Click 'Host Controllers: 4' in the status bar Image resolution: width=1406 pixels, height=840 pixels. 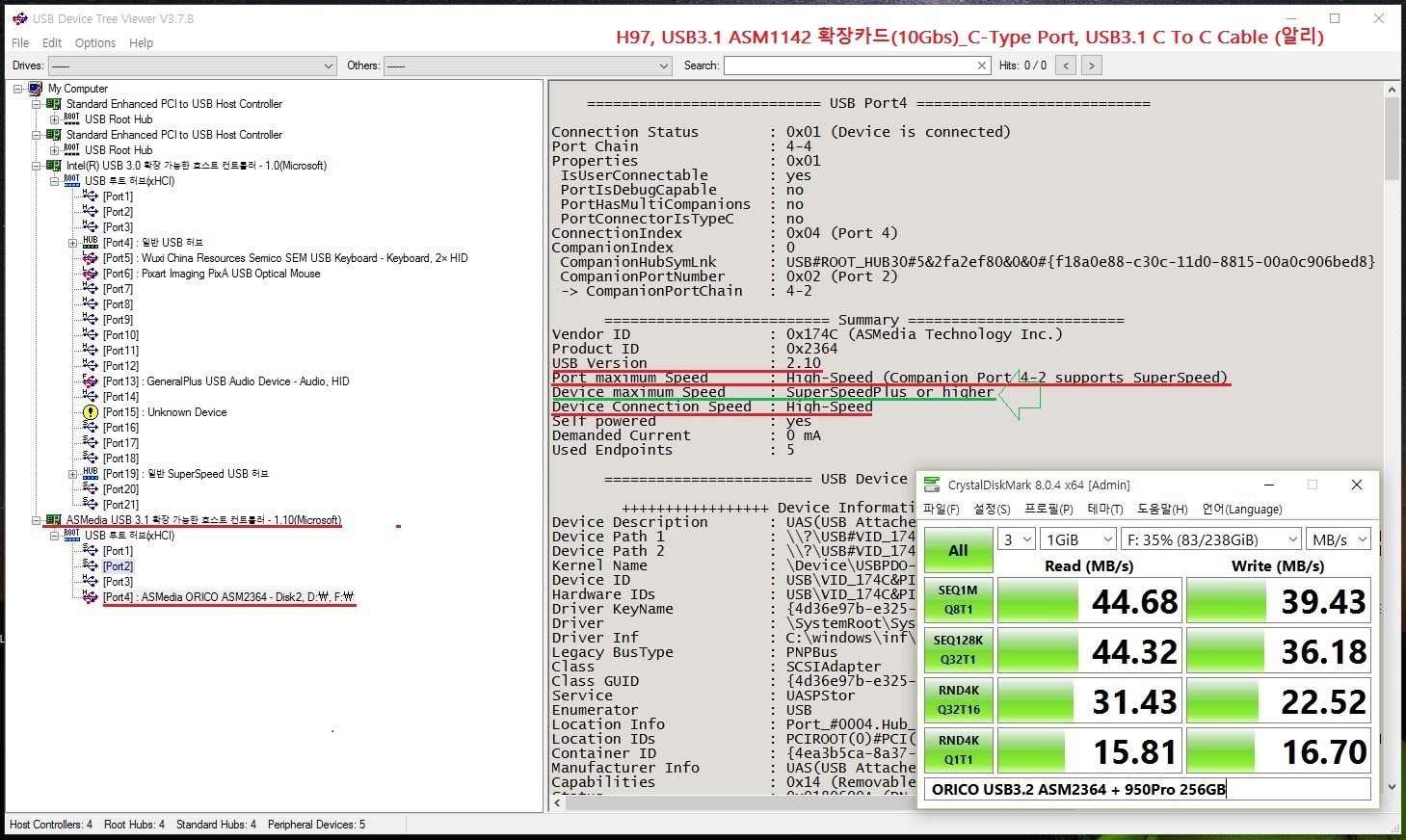(51, 825)
